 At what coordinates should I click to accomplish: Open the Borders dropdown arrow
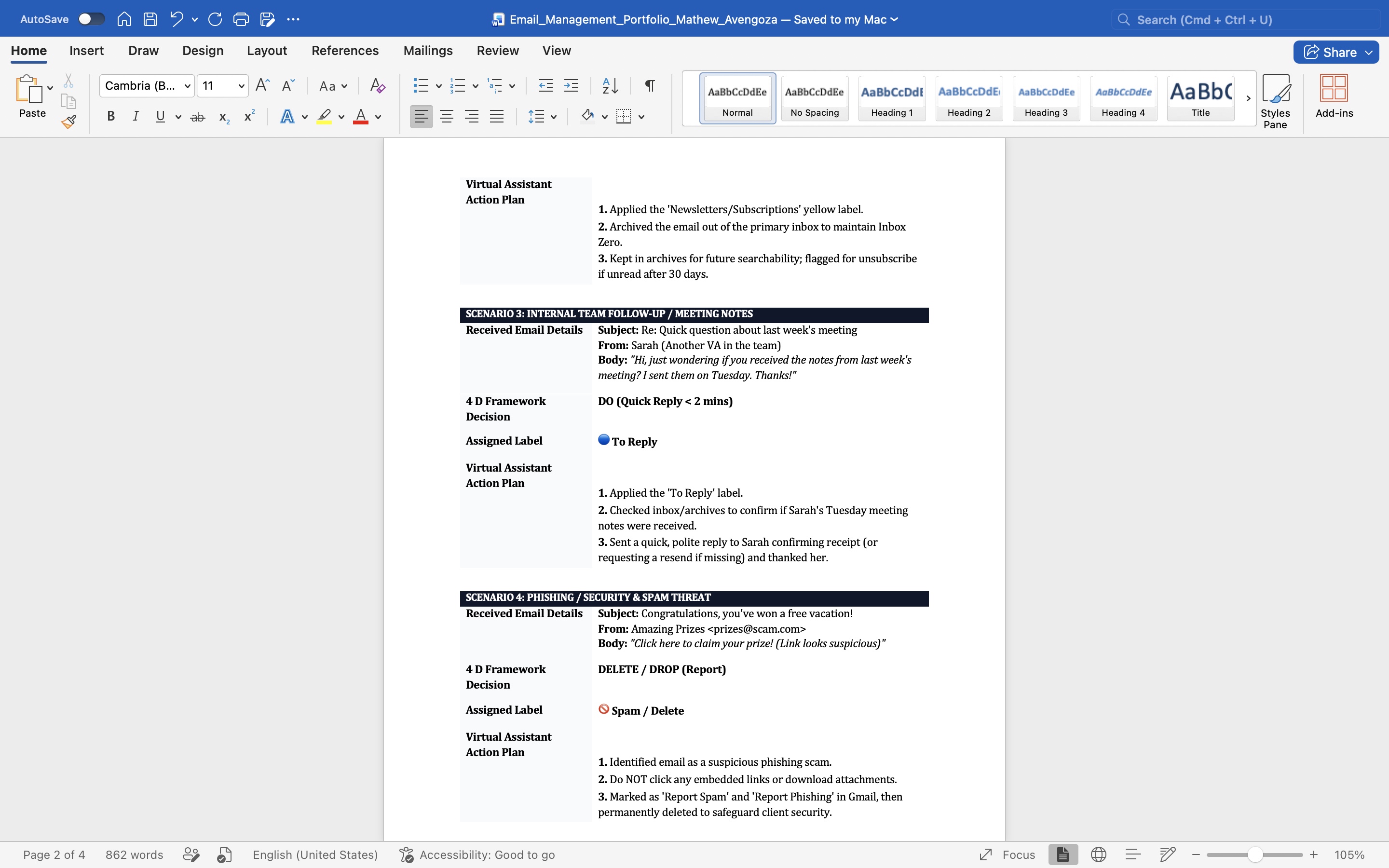[642, 117]
